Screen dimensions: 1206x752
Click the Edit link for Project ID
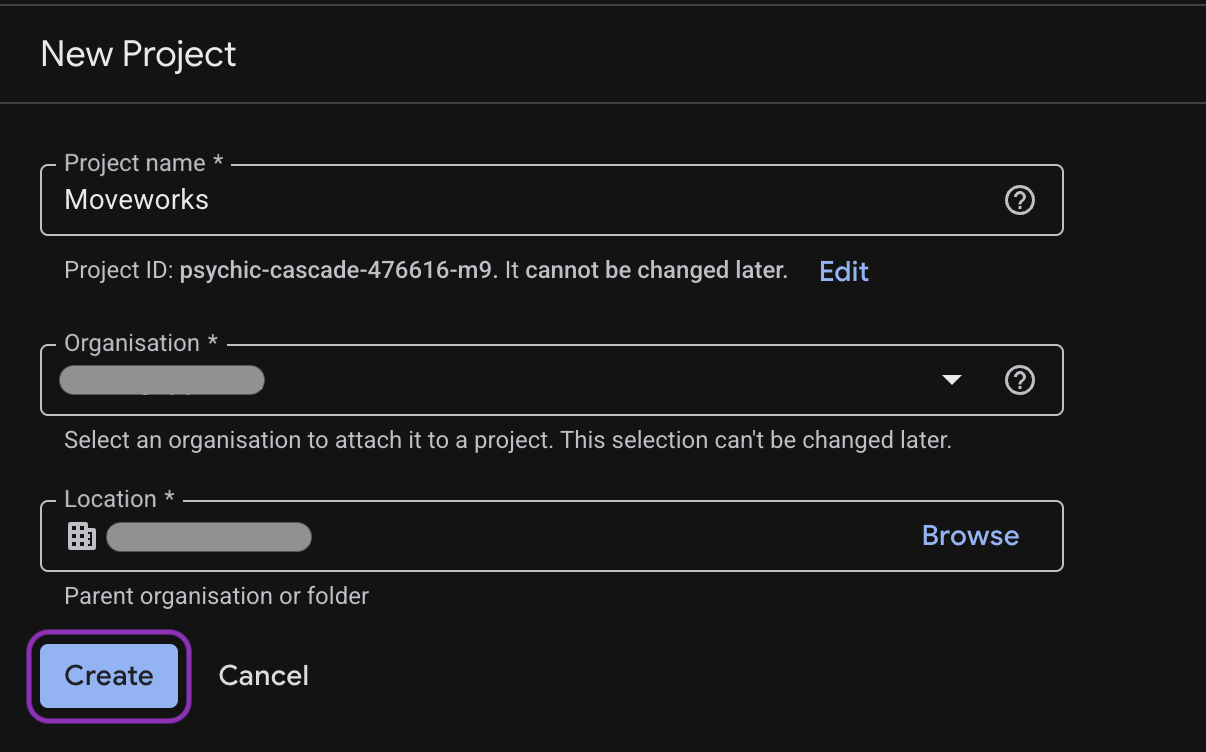coord(844,271)
